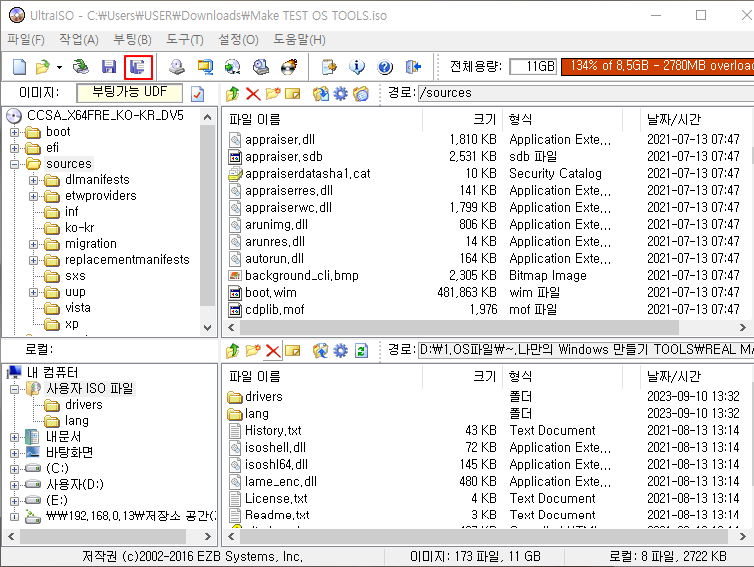Click the 파일 이름 column header in the image pane
The image size is (754, 567).
(x=322, y=119)
